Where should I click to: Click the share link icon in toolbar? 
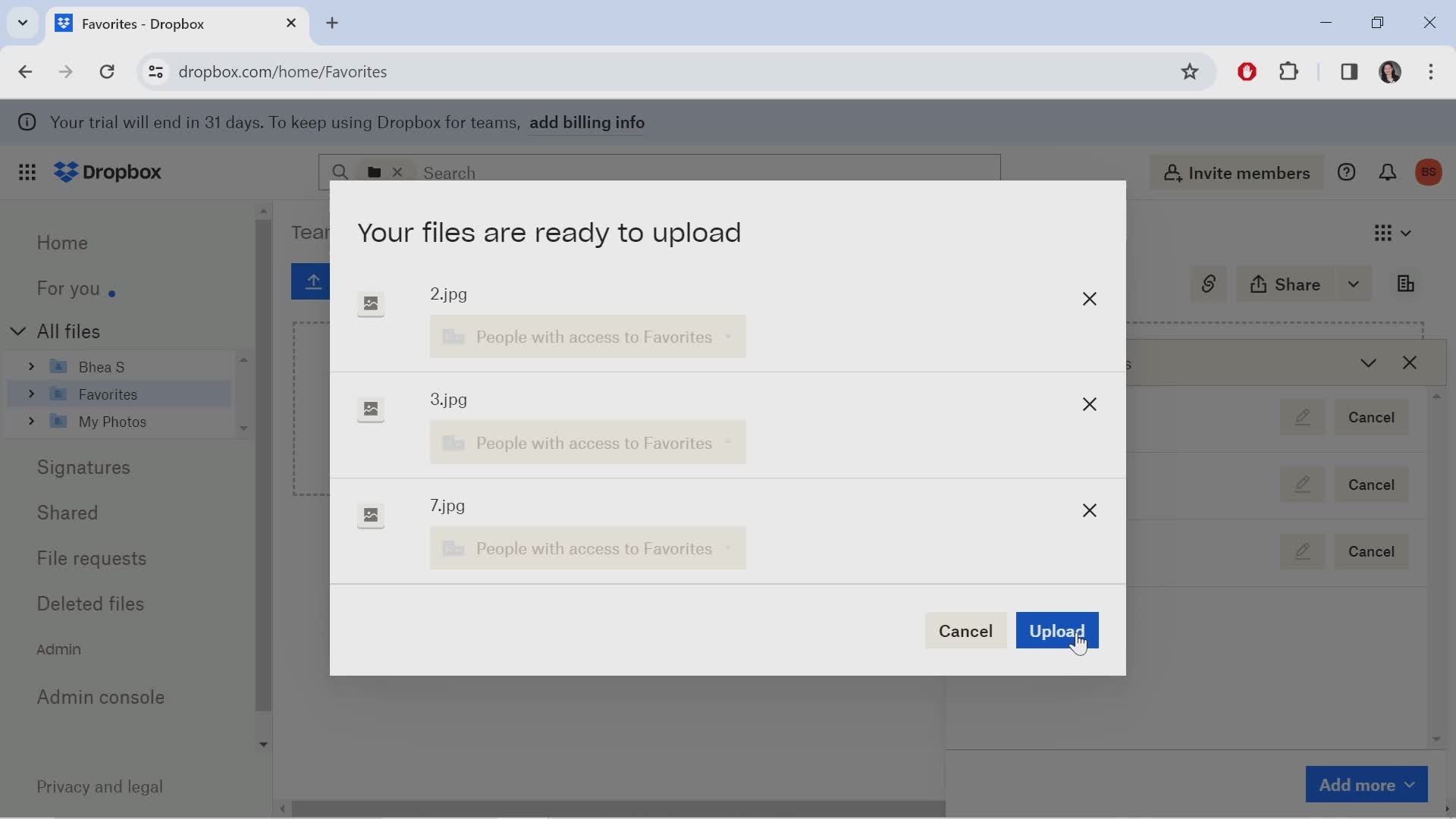point(1208,284)
